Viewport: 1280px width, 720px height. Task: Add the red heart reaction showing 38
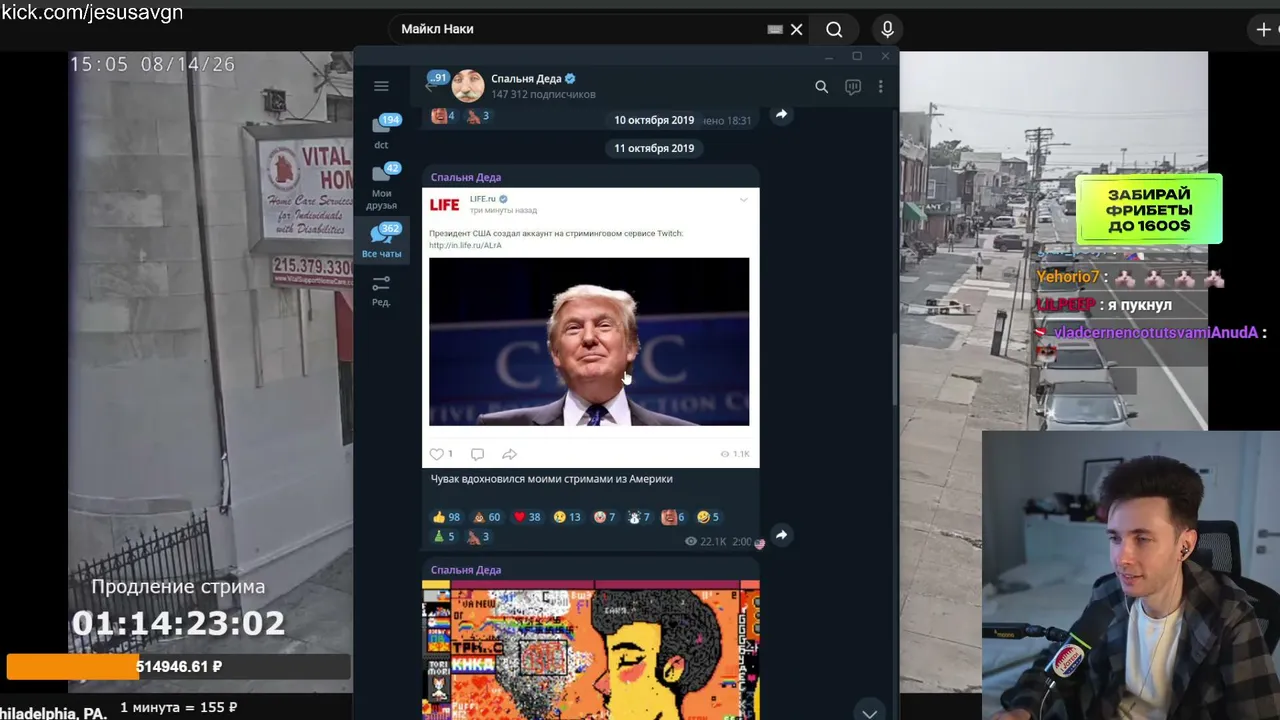[526, 517]
